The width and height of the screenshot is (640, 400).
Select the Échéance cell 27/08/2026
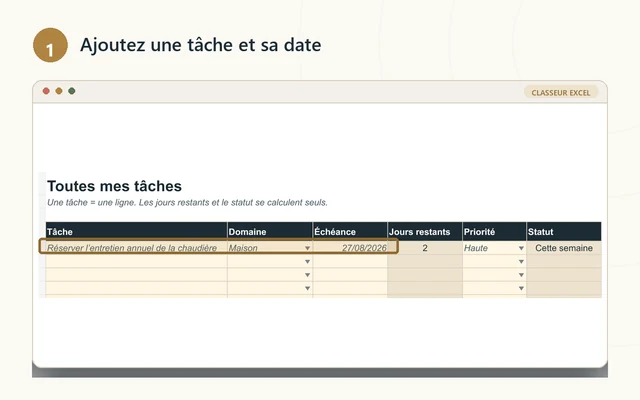350,248
